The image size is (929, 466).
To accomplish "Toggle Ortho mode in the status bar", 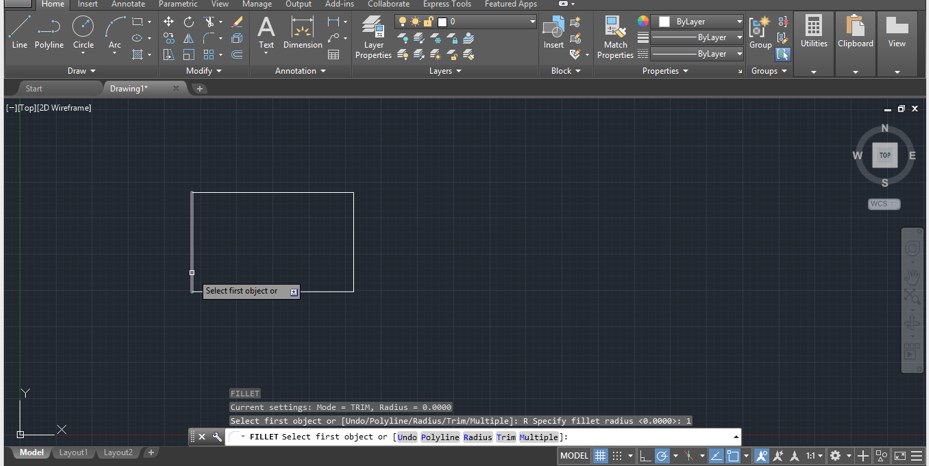I will click(645, 455).
